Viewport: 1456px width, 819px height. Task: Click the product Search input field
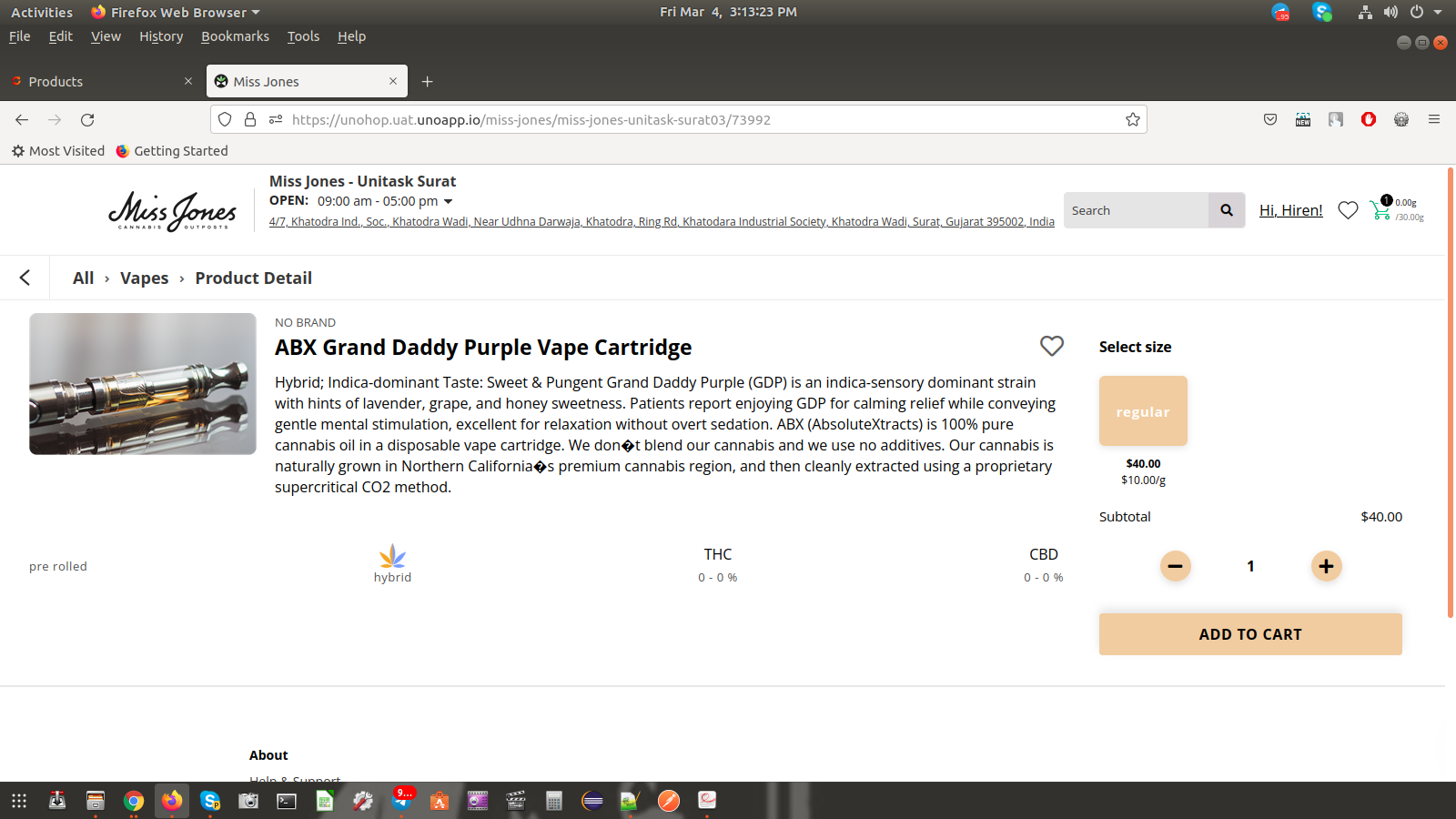point(1135,210)
